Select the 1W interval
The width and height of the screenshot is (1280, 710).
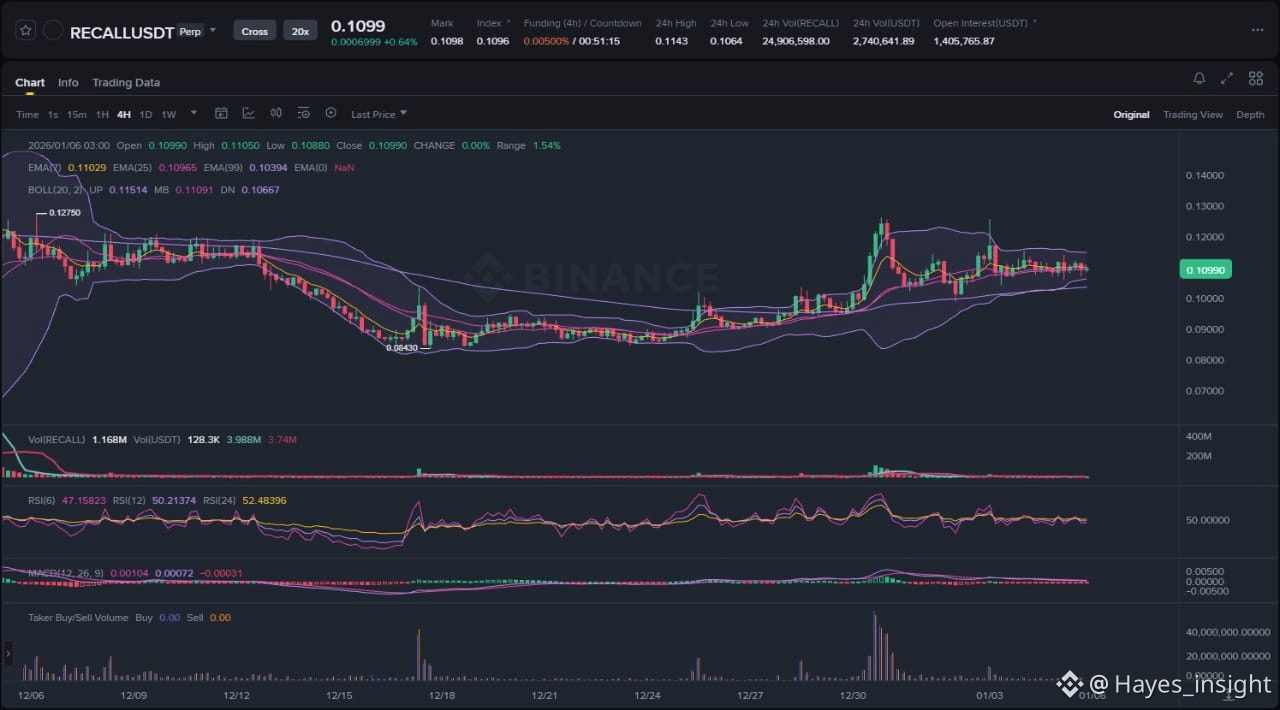click(x=168, y=115)
